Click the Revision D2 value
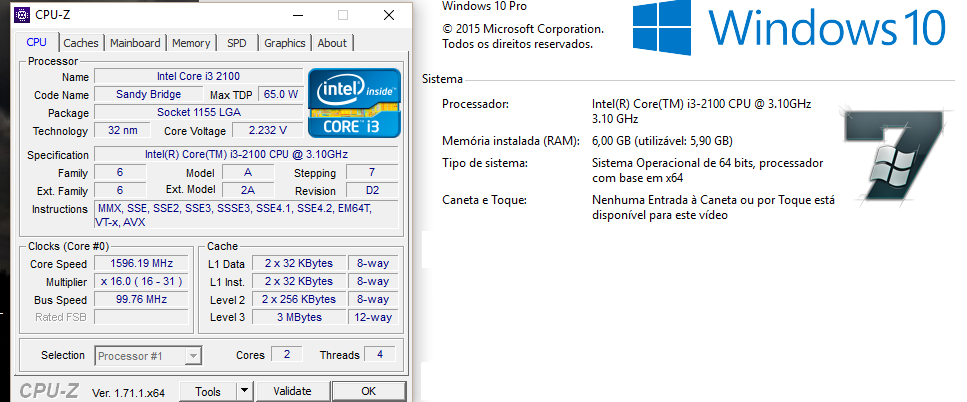Screen dimensions: 967x402 coord(372,190)
